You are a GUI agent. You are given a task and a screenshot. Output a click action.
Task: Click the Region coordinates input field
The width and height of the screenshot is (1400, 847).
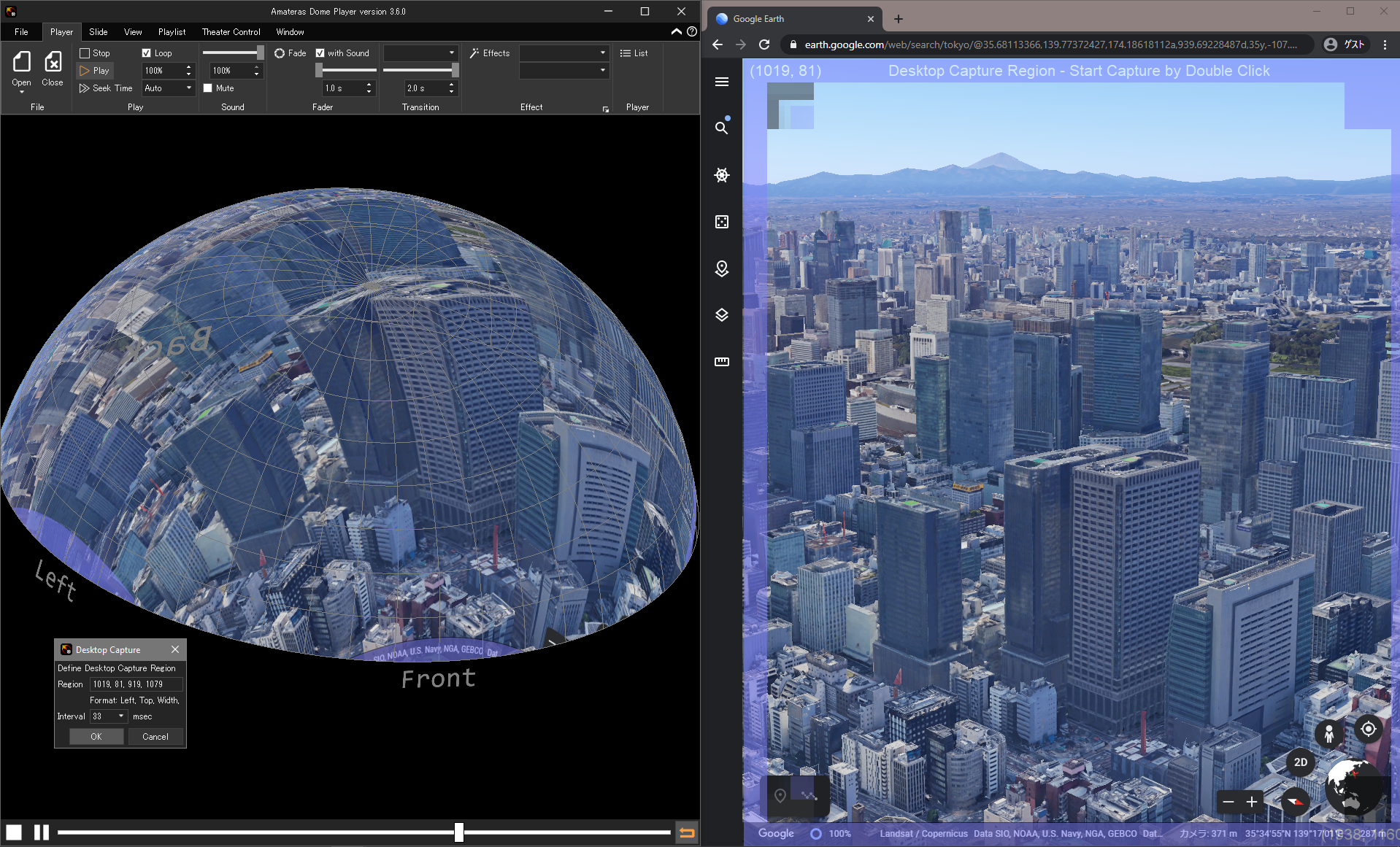[136, 684]
